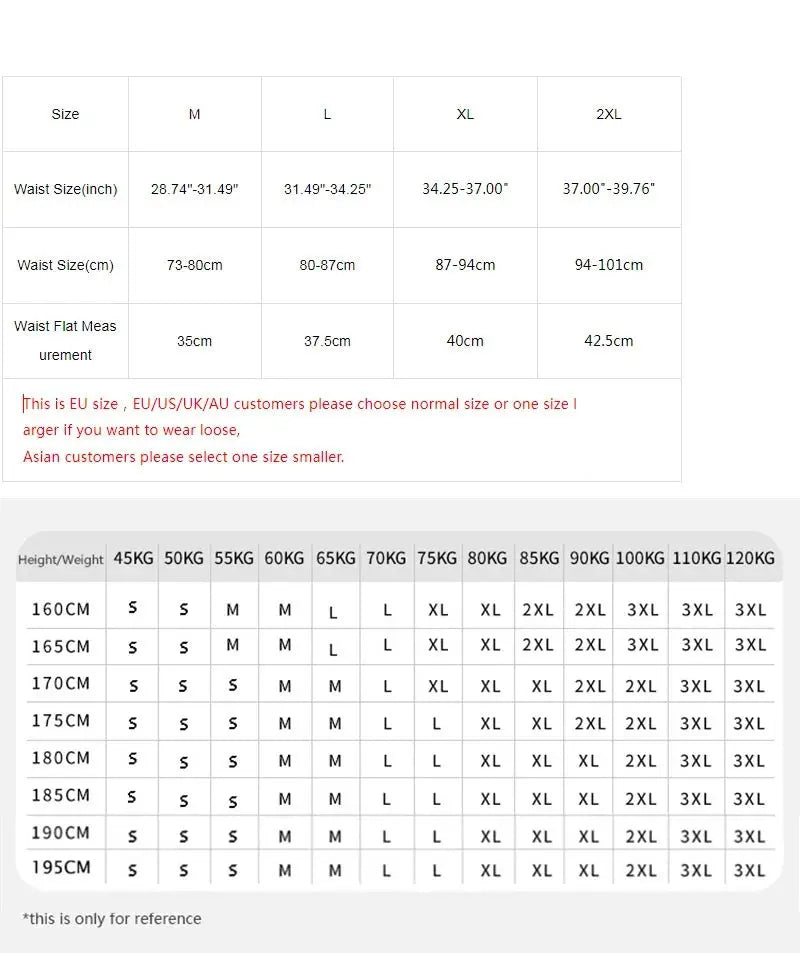Select the 120KG weight column header

(x=750, y=558)
